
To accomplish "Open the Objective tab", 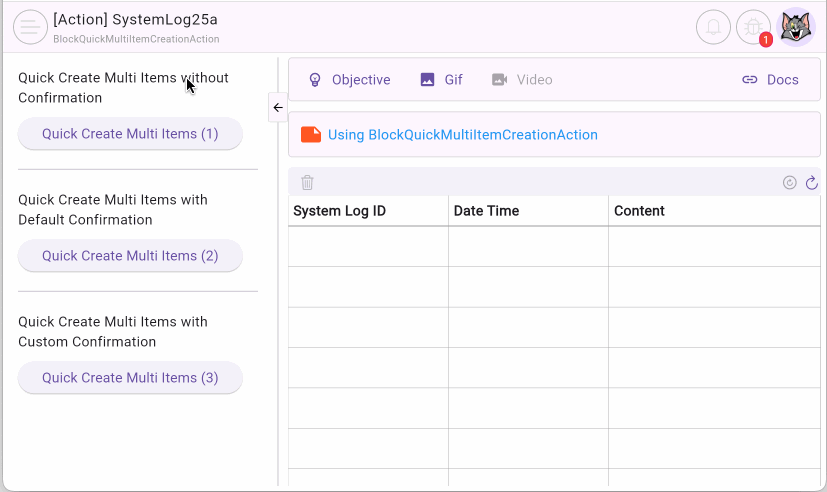I will (348, 79).
